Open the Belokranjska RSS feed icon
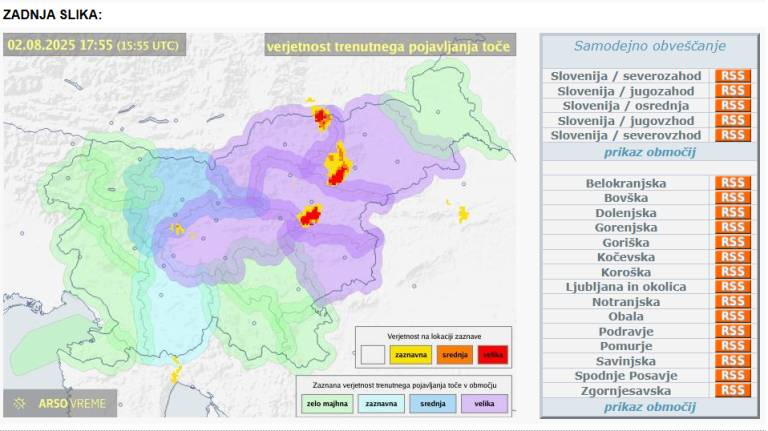 pos(732,183)
